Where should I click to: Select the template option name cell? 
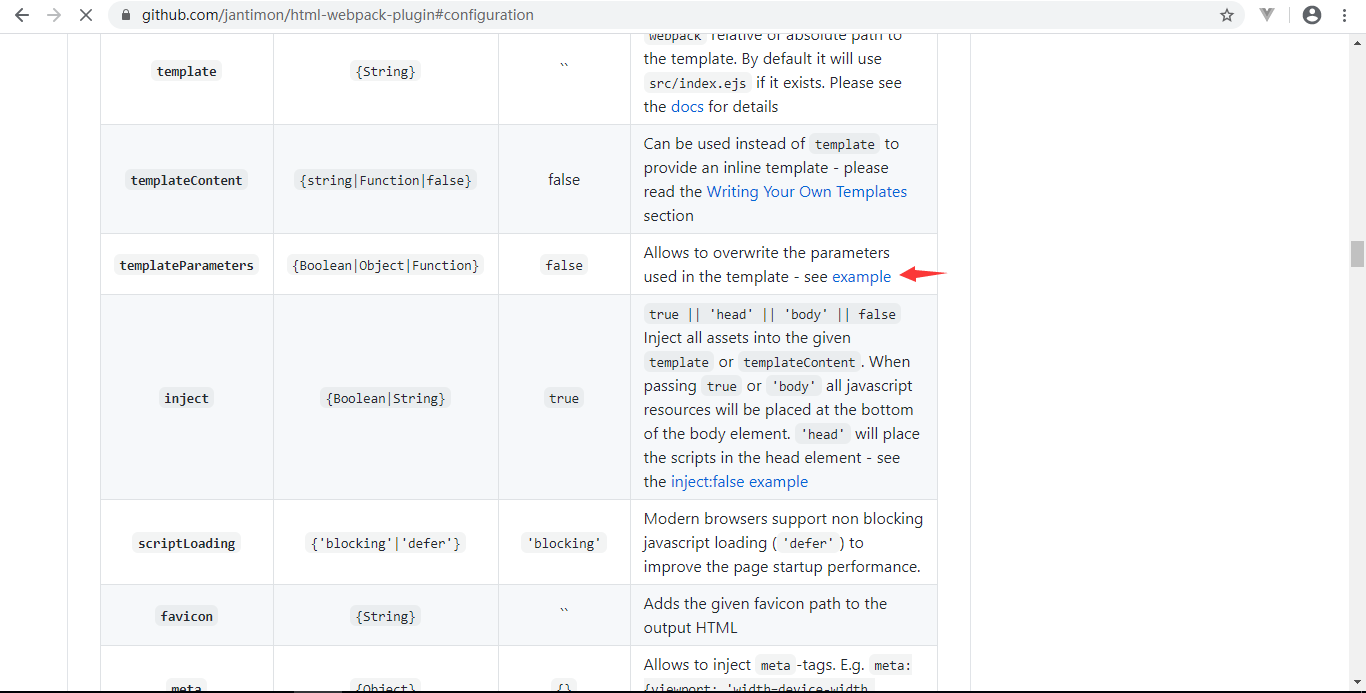[x=187, y=71]
